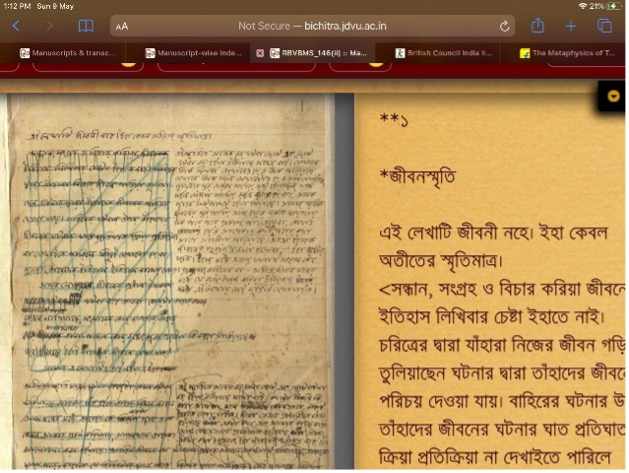Check the battery status indicator
This screenshot has width=629, height=473.
[x=612, y=6]
